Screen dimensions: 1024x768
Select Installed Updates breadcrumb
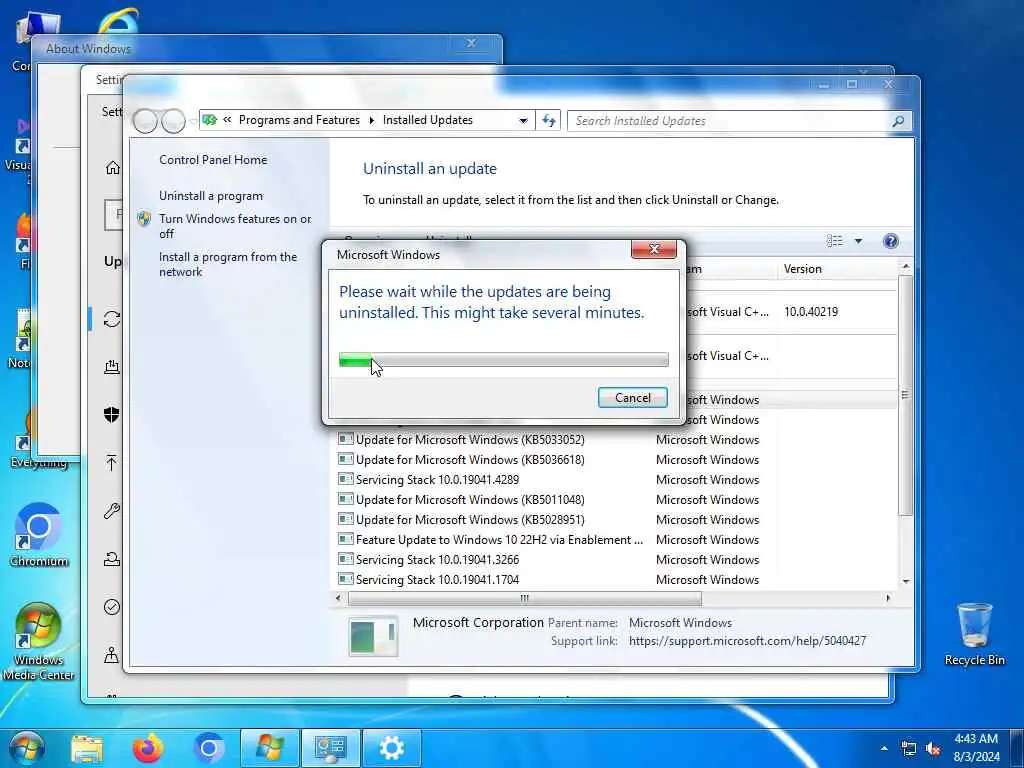coord(428,120)
